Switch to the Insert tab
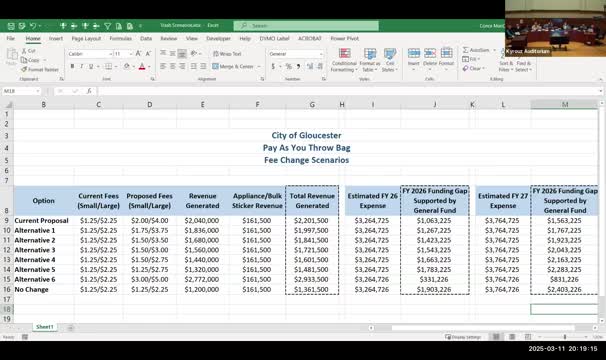606x360 pixels. click(x=56, y=38)
